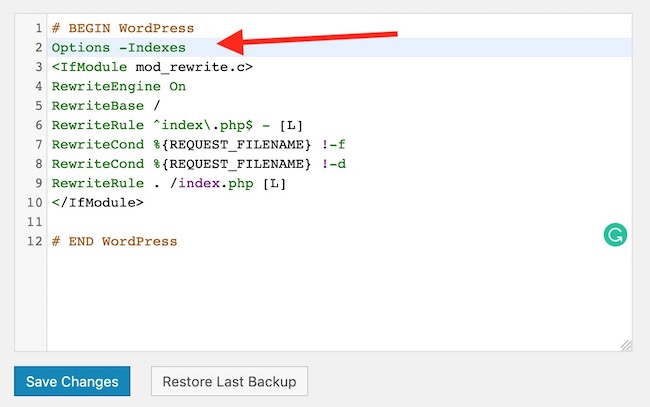
Task: Click the closing "</IfModule>" tag line
Action: tap(98, 202)
